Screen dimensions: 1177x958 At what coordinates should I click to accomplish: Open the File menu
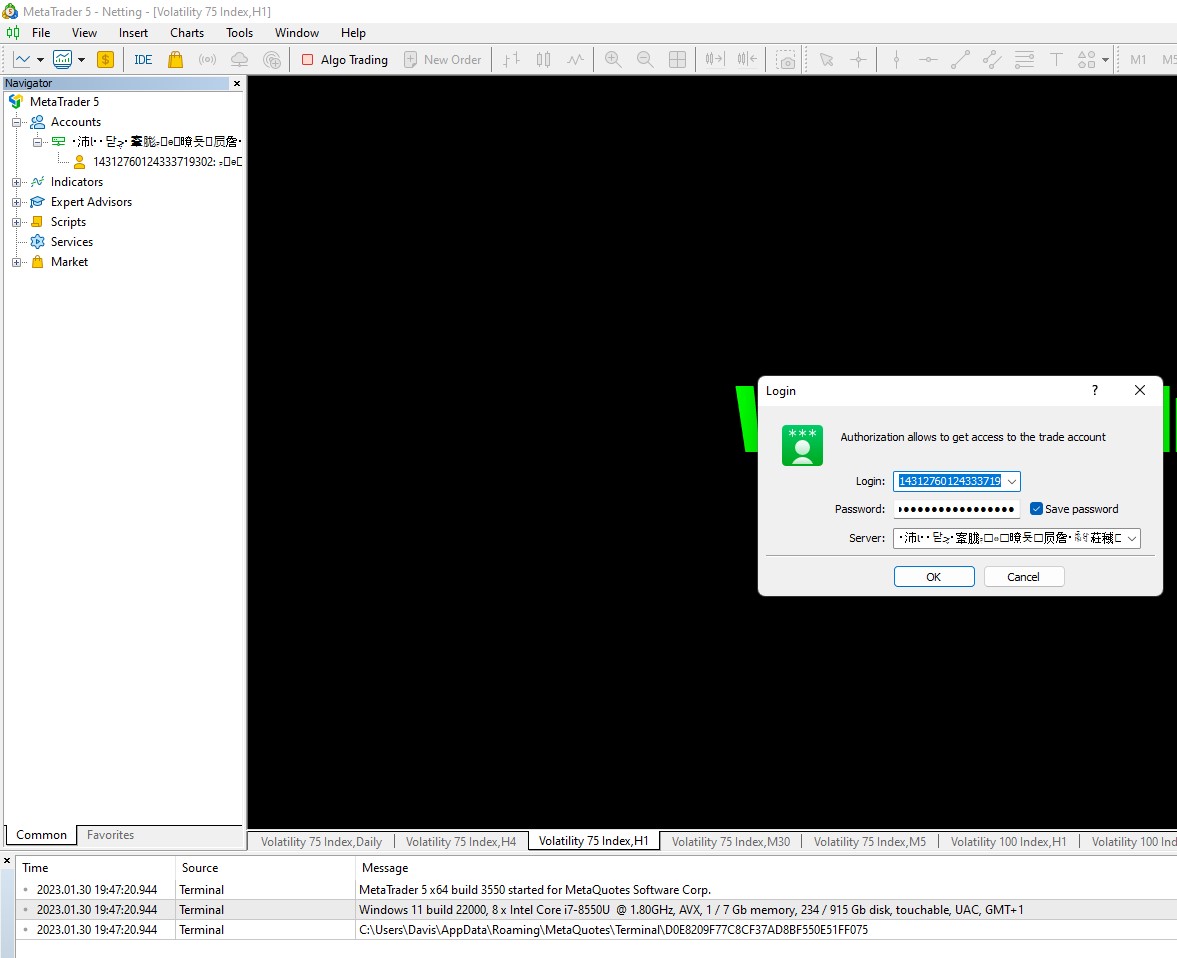click(x=41, y=33)
